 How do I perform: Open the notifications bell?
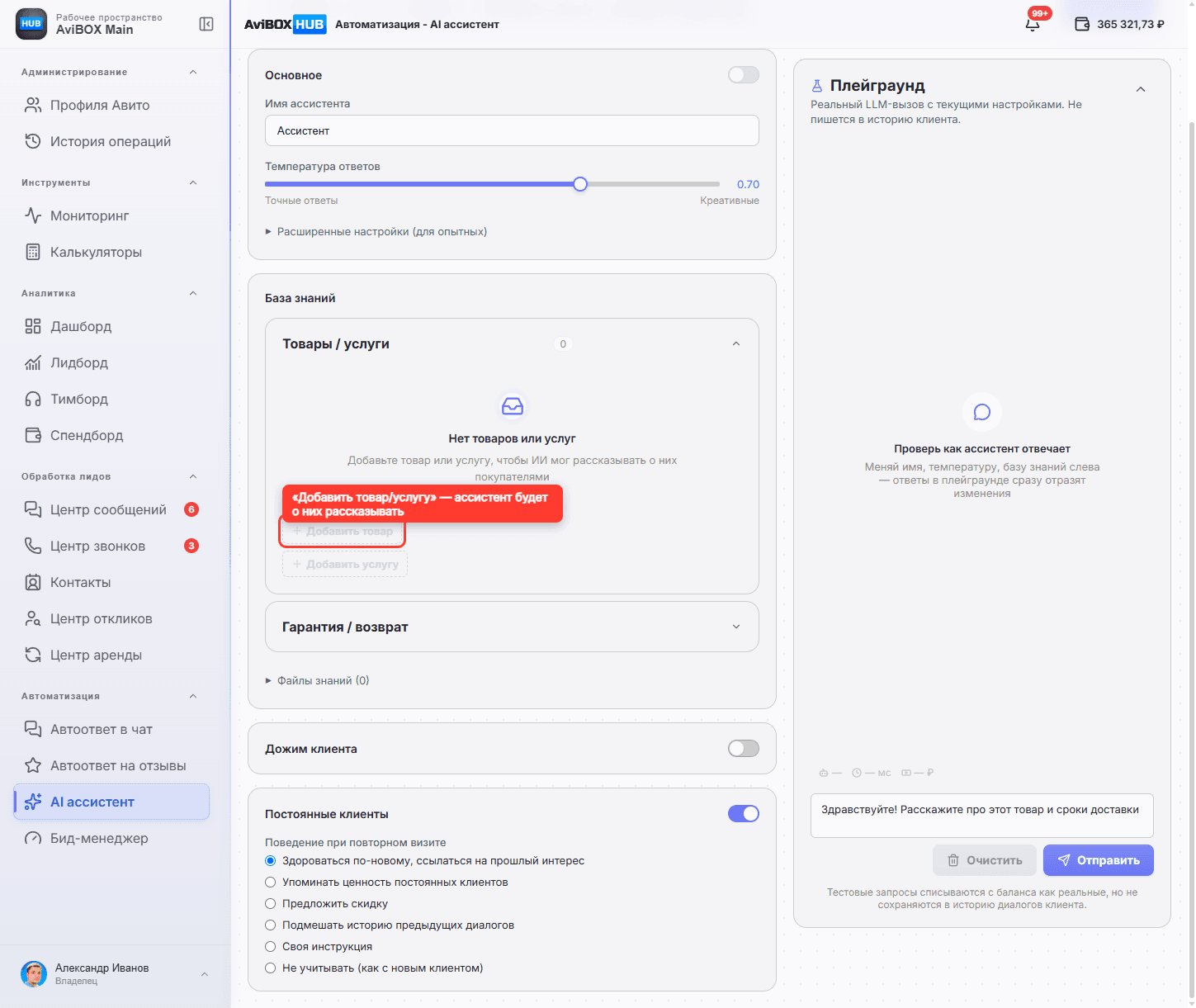coord(1033,24)
